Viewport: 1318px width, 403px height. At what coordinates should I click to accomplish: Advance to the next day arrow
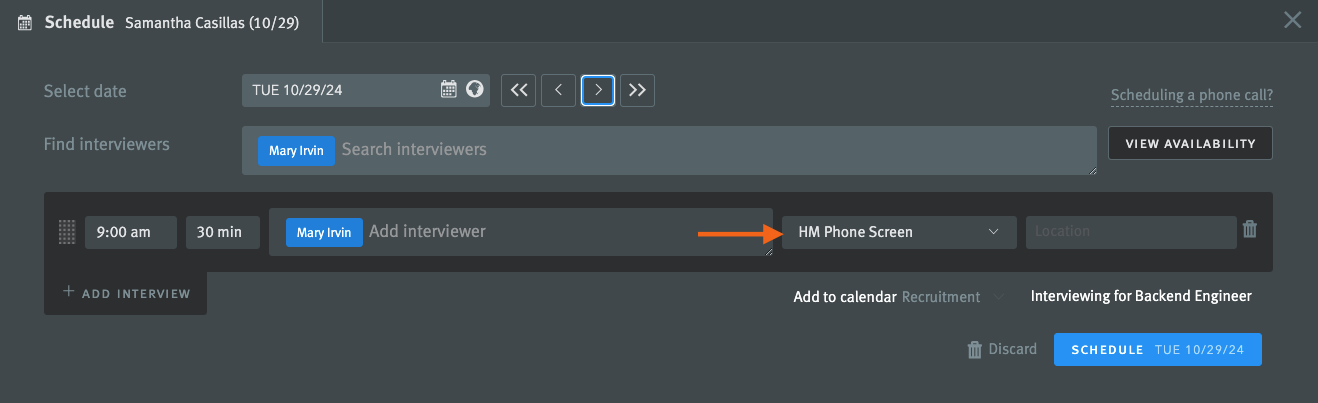pyautogui.click(x=598, y=90)
